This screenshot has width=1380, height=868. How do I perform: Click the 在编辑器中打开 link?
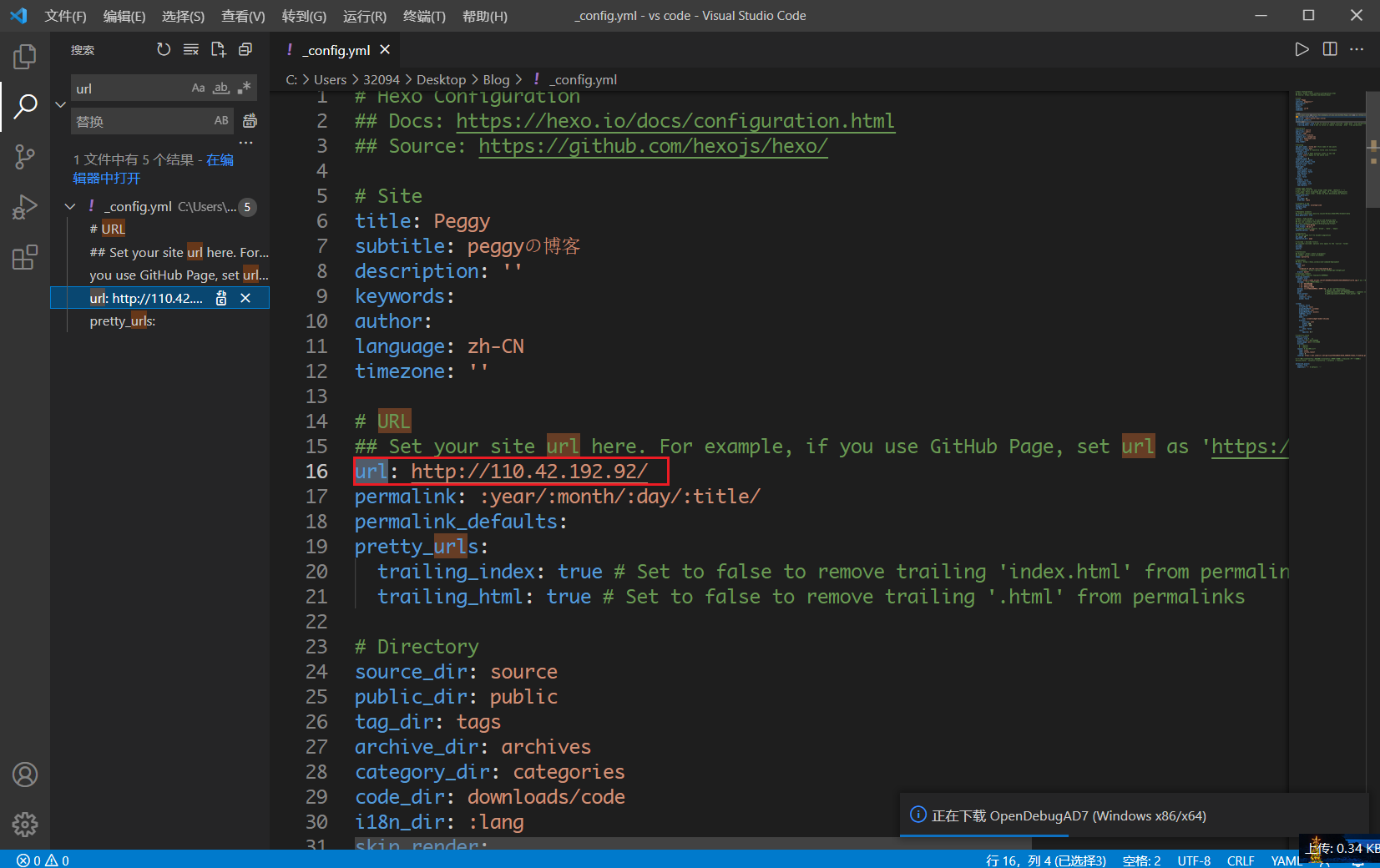click(153, 169)
